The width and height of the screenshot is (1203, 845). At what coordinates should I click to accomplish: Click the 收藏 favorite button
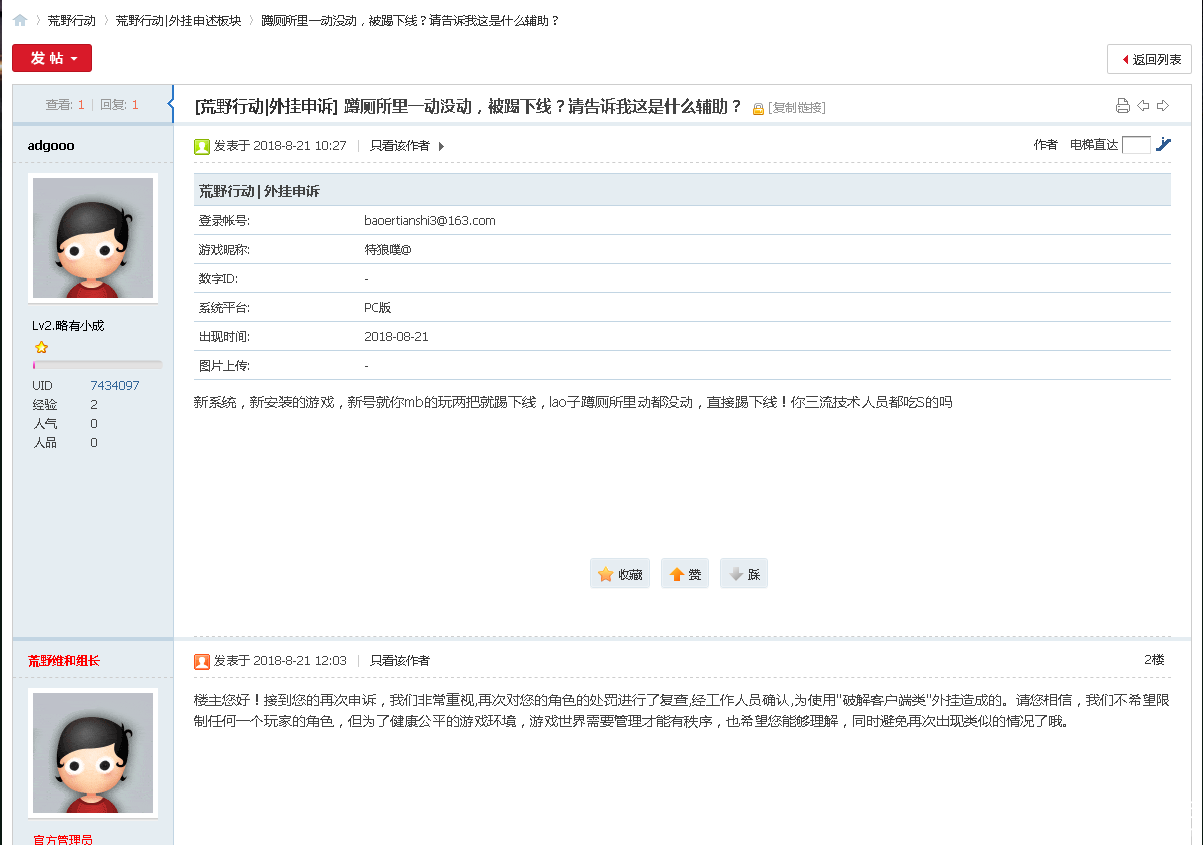tap(620, 574)
